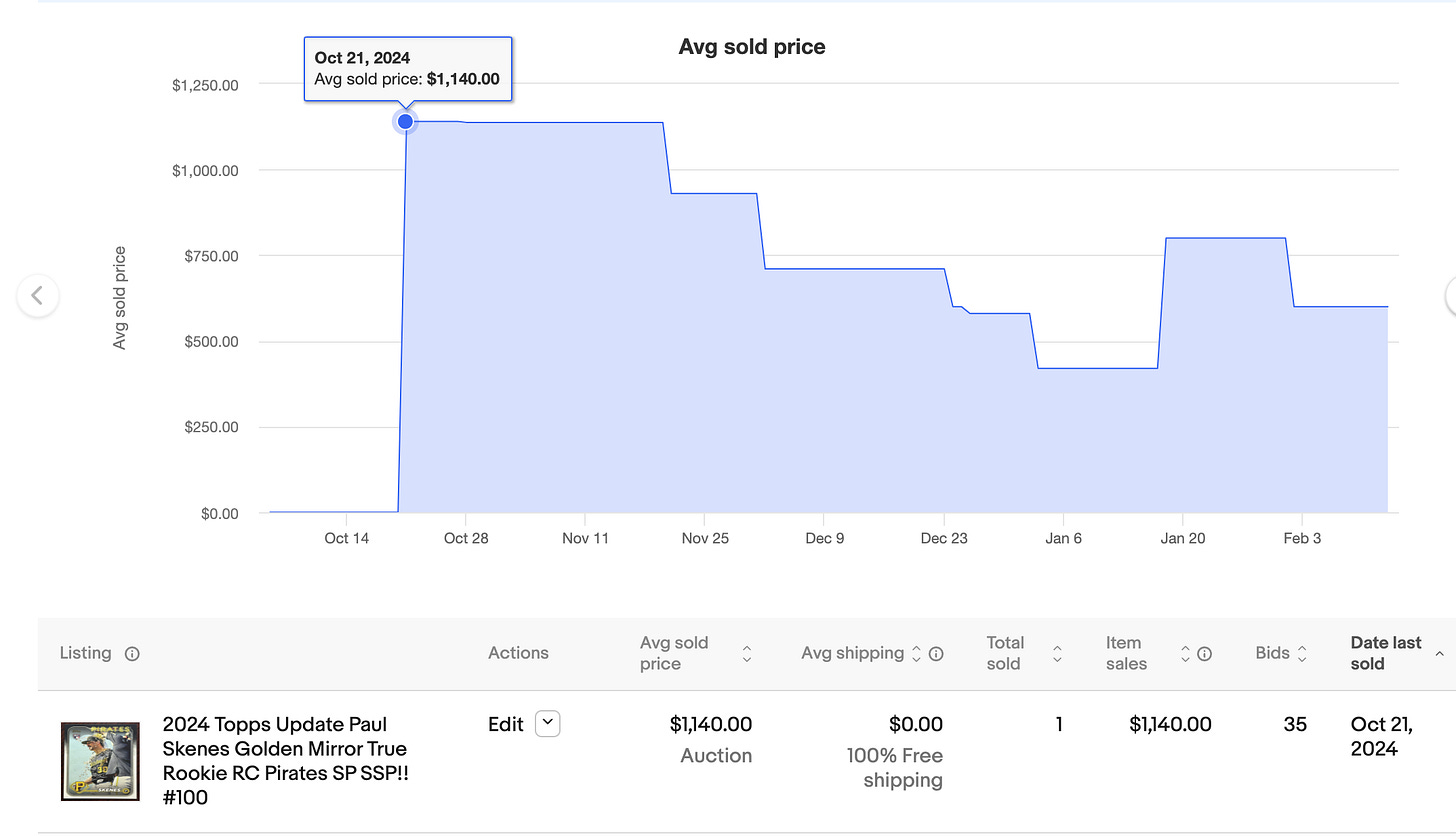Image resolution: width=1456 pixels, height=836 pixels.
Task: Sort table by Item sales arrows
Action: 1185,654
